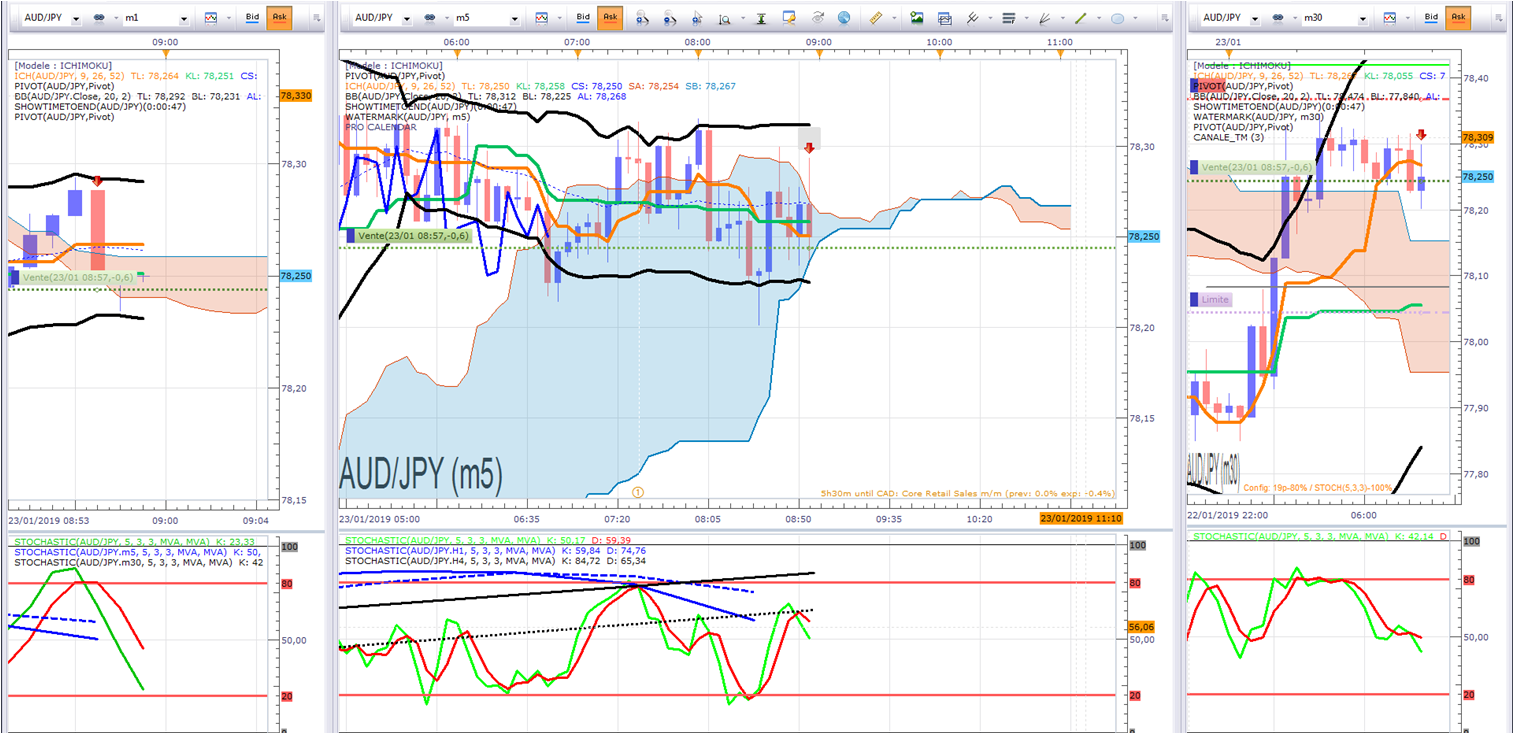Image resolution: width=1514 pixels, height=734 pixels.
Task: Select the horizontal lines drawing tool icon
Action: (x=1008, y=18)
